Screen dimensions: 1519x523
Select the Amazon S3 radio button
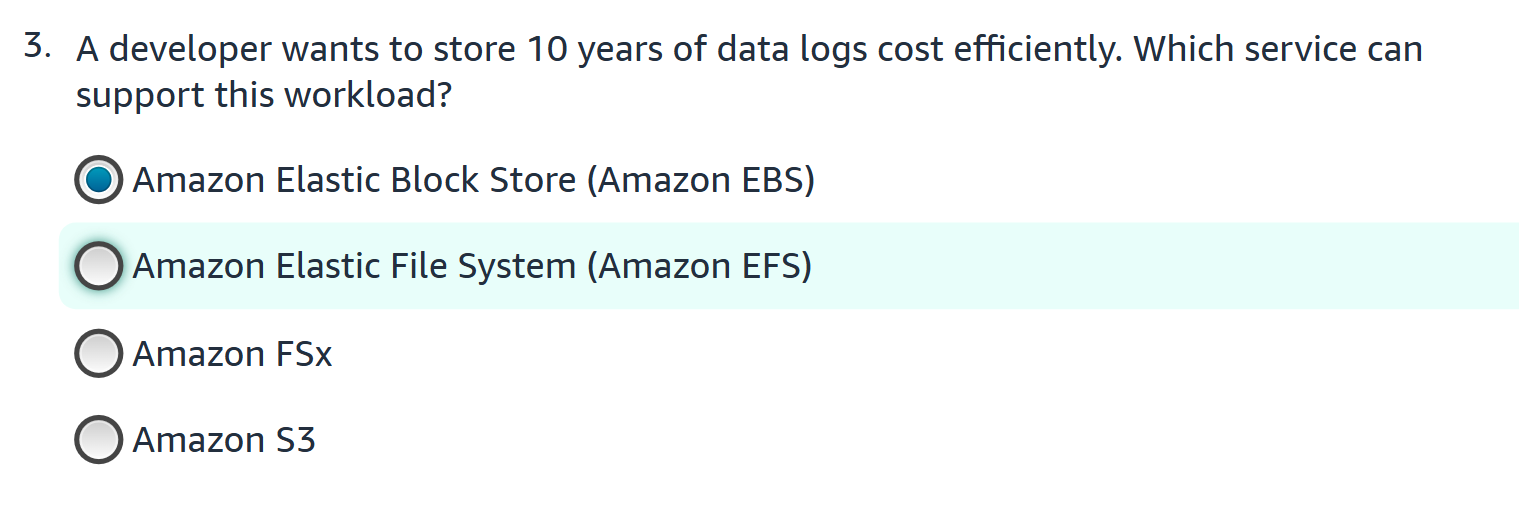coord(99,439)
